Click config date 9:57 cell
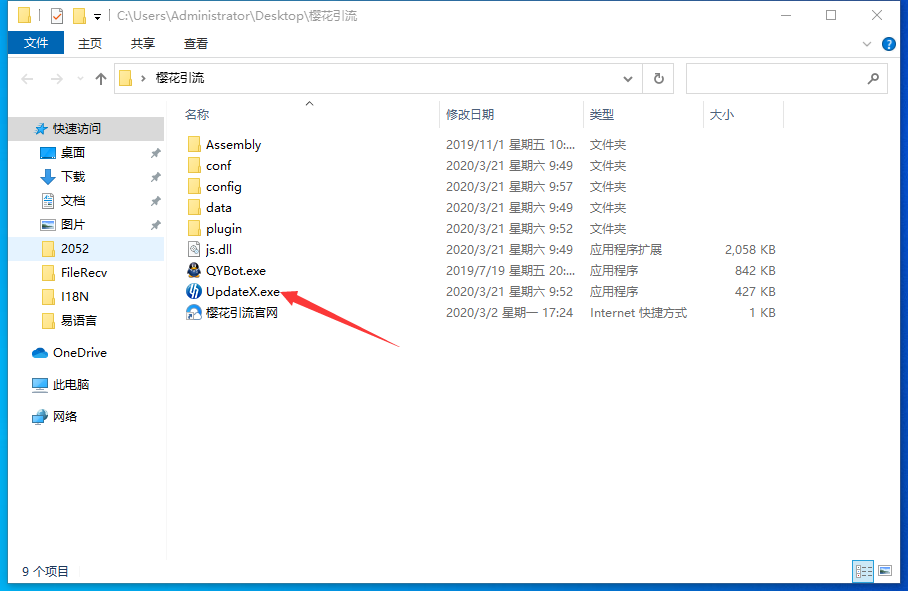This screenshot has height=591, width=908. (x=509, y=186)
